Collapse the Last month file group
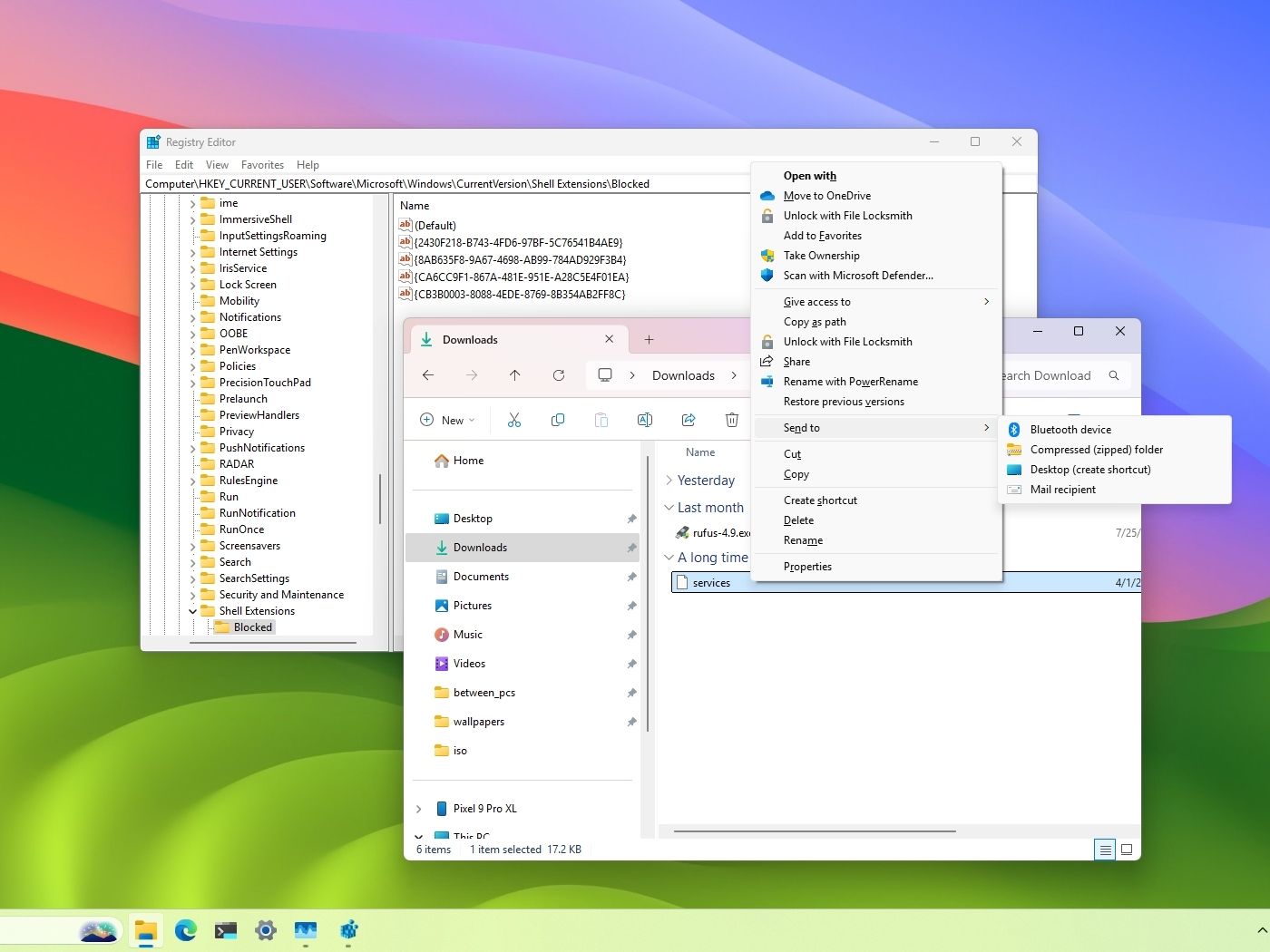The image size is (1270, 952). [669, 508]
